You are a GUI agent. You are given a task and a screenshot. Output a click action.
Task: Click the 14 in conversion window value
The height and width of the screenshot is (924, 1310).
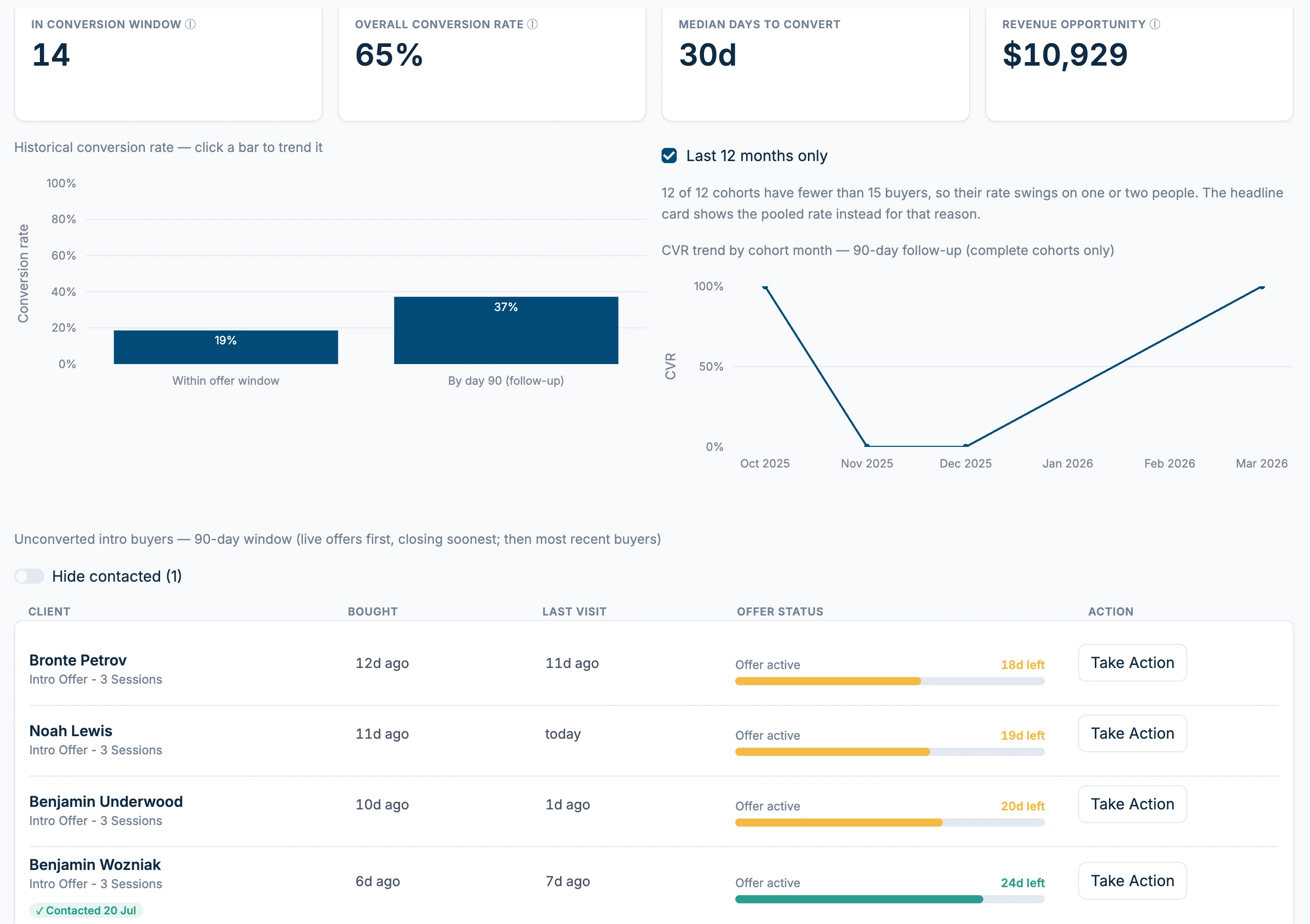click(x=51, y=55)
